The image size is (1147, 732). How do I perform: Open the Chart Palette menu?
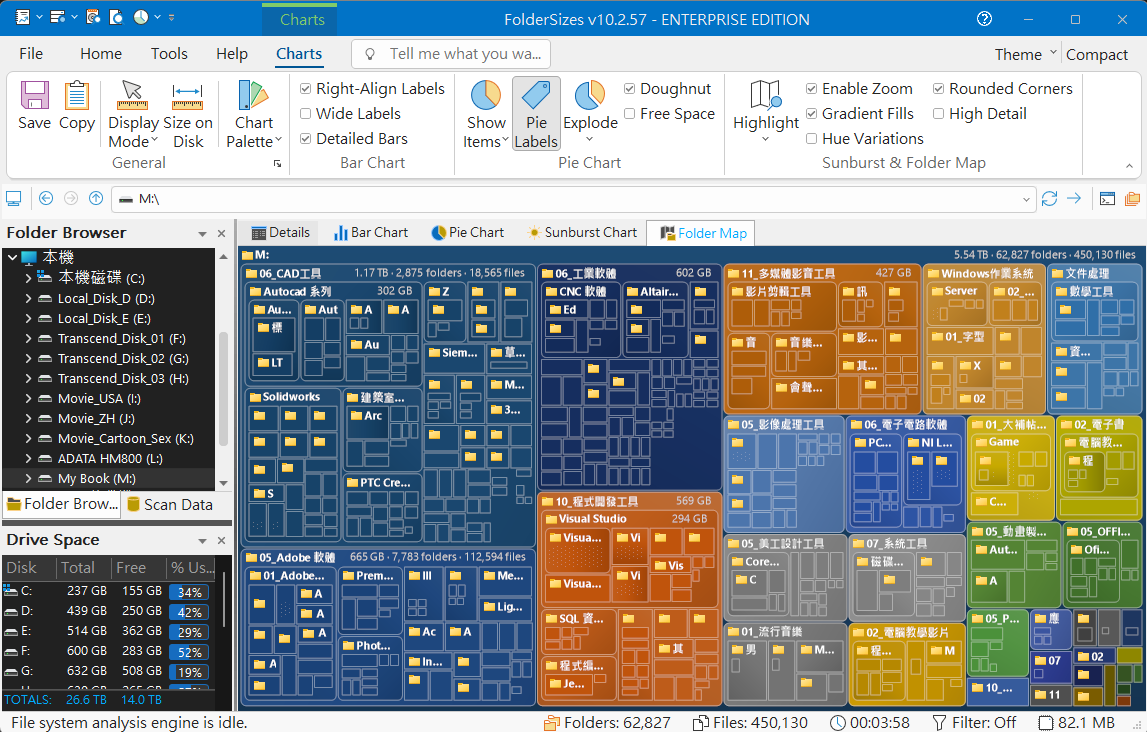pos(254,114)
